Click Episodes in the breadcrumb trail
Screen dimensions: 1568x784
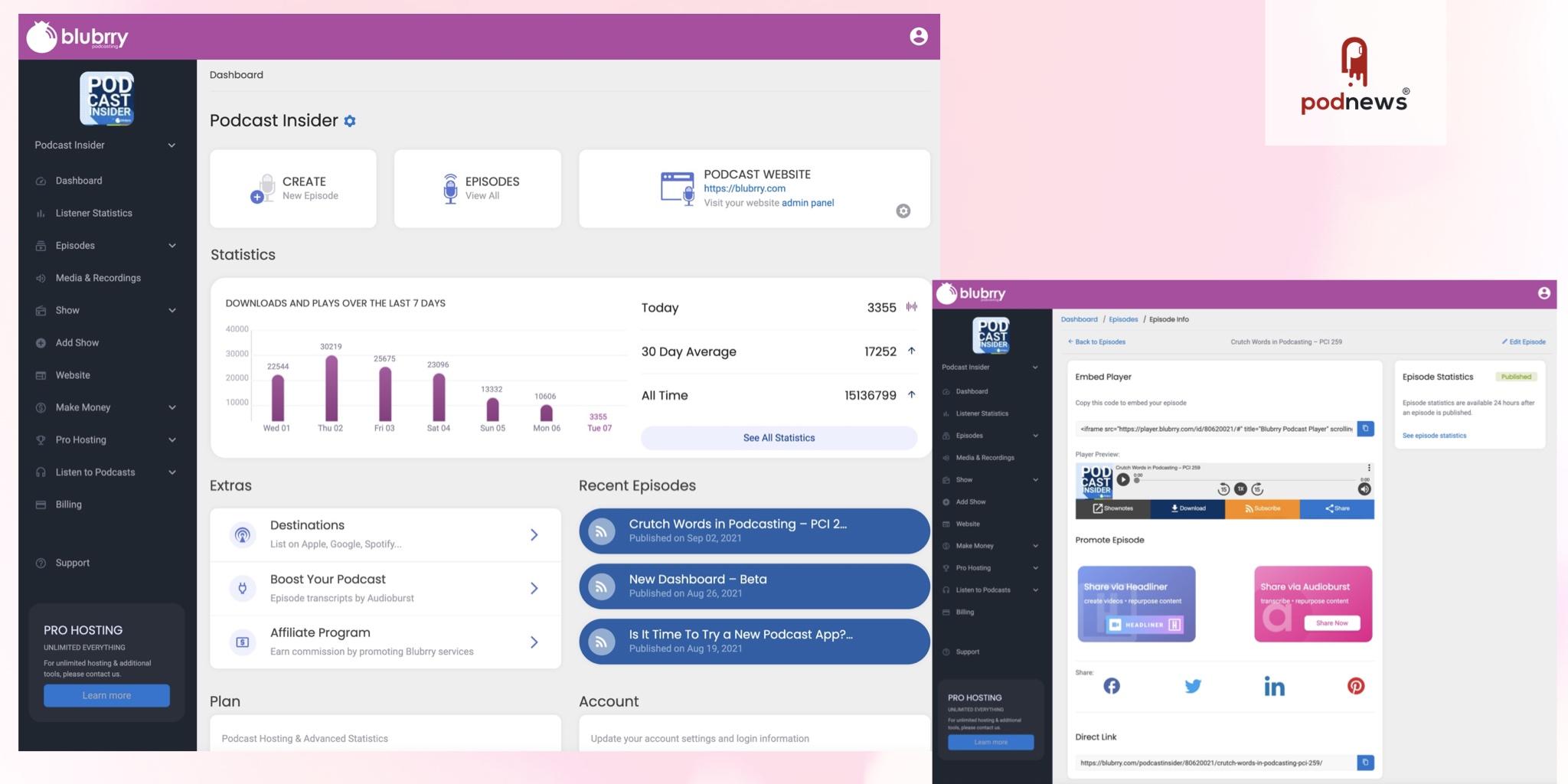point(1122,319)
